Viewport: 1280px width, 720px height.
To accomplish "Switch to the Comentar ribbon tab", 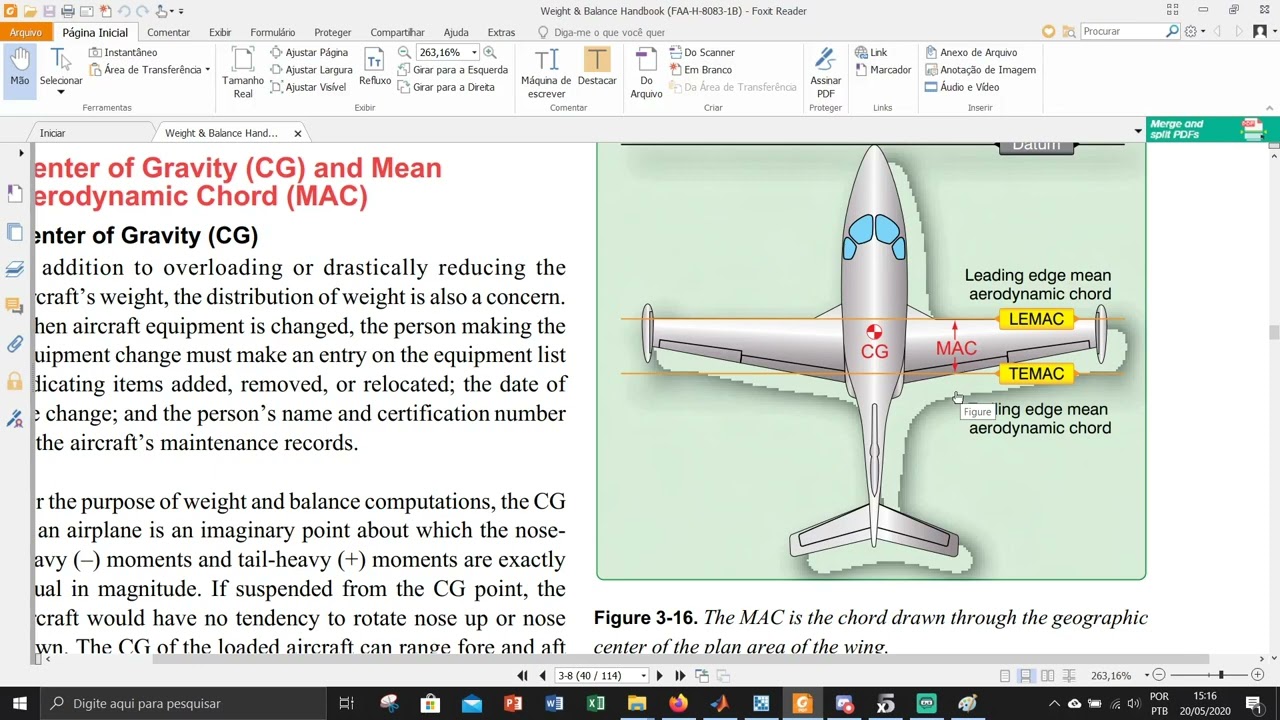I will pyautogui.click(x=168, y=32).
